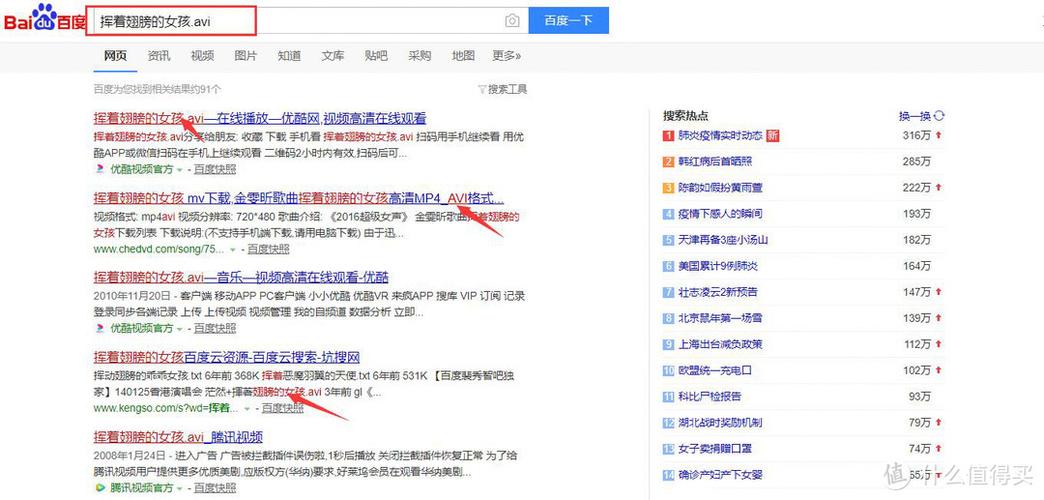
Task: Open hot search 科比尸检报告
Action: [710, 396]
